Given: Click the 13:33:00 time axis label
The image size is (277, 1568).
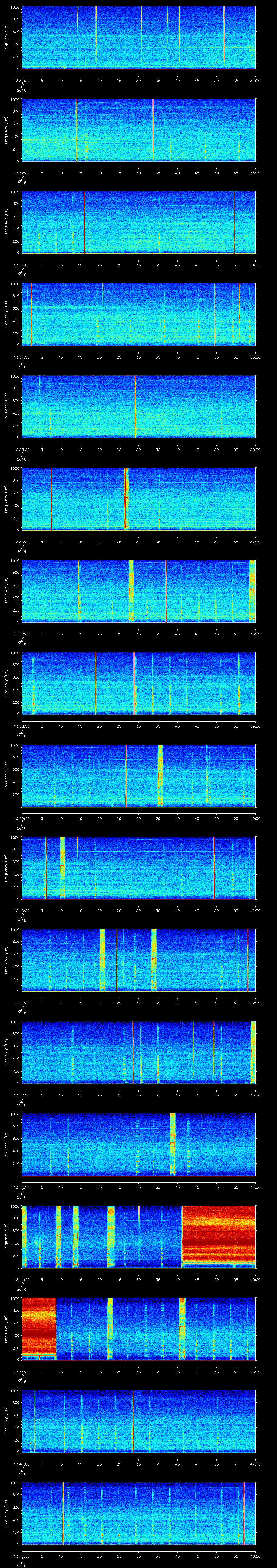Looking at the screenshot, I should click(x=21, y=264).
